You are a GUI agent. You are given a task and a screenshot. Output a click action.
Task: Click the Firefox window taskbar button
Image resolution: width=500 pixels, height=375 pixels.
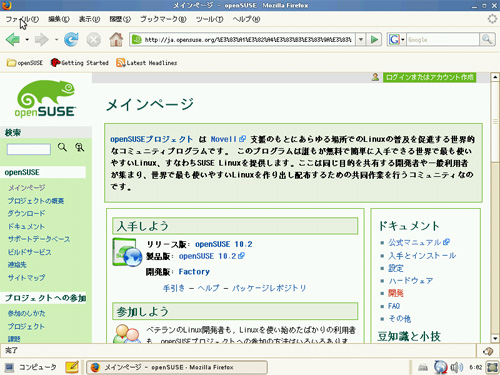click(x=177, y=367)
